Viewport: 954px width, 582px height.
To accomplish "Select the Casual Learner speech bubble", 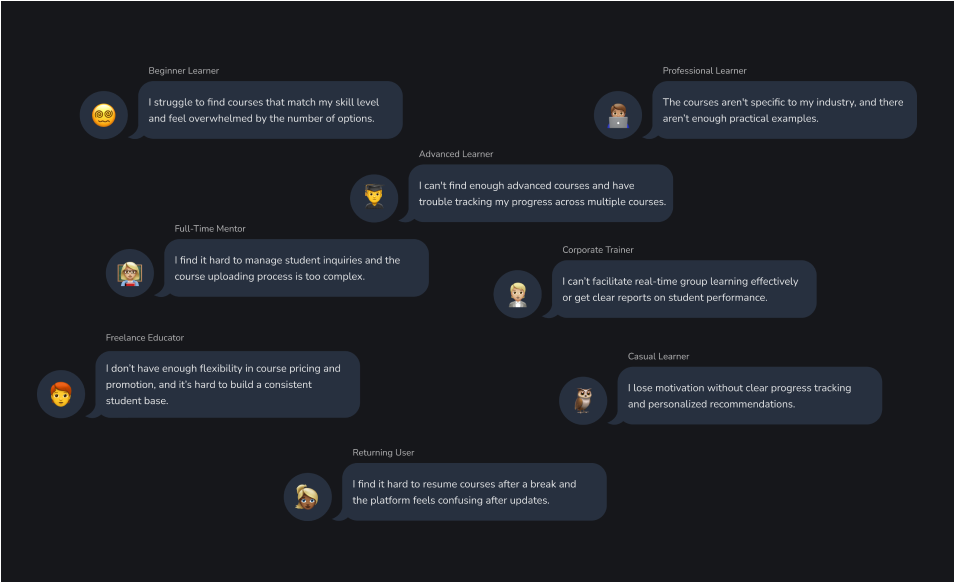I will point(750,396).
